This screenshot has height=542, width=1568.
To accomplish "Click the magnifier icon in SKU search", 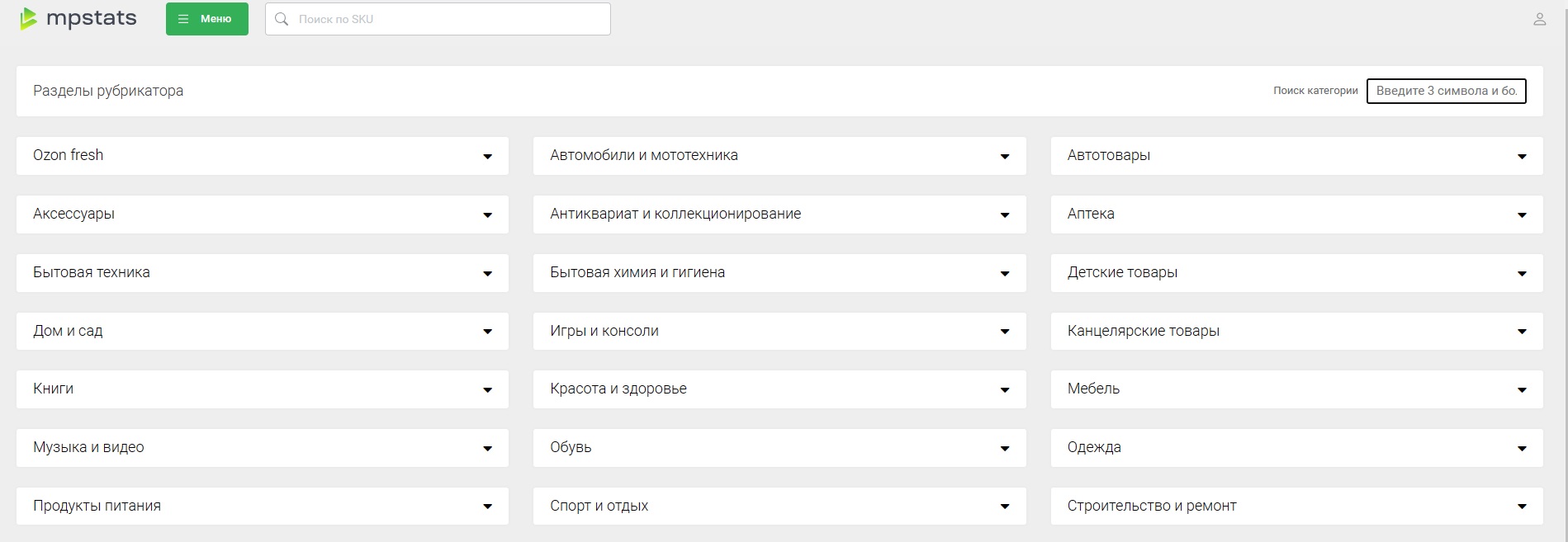I will click(x=282, y=19).
